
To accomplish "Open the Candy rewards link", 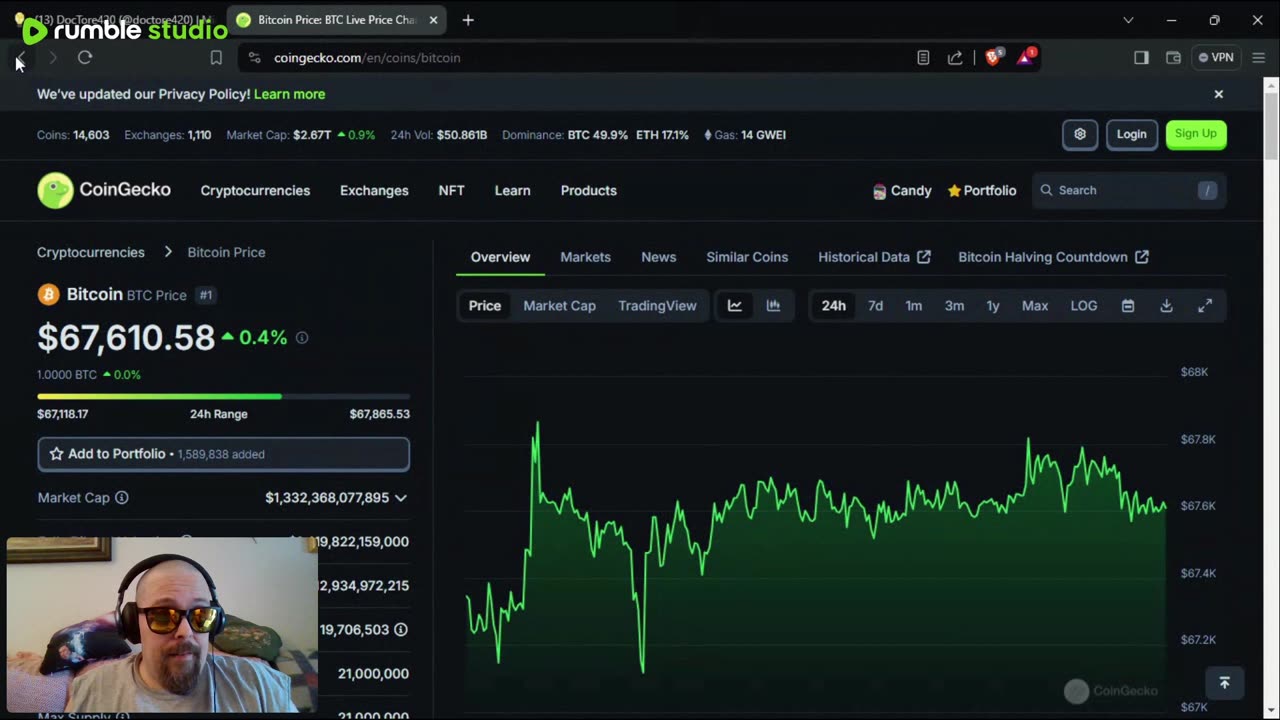I will point(902,190).
